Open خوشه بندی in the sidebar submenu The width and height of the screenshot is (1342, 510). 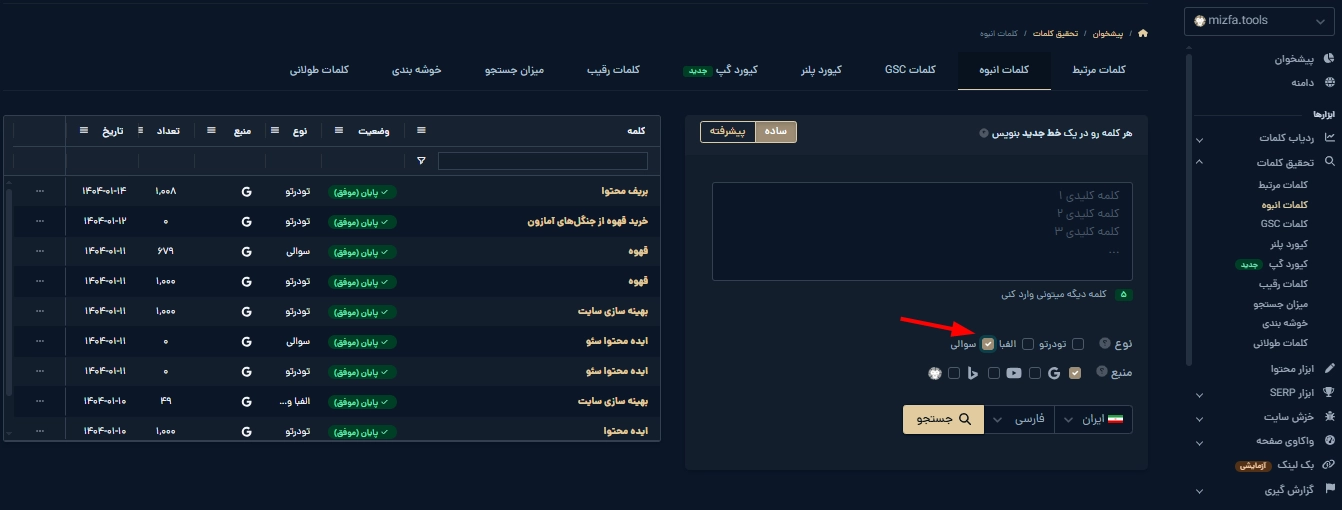pos(1284,323)
